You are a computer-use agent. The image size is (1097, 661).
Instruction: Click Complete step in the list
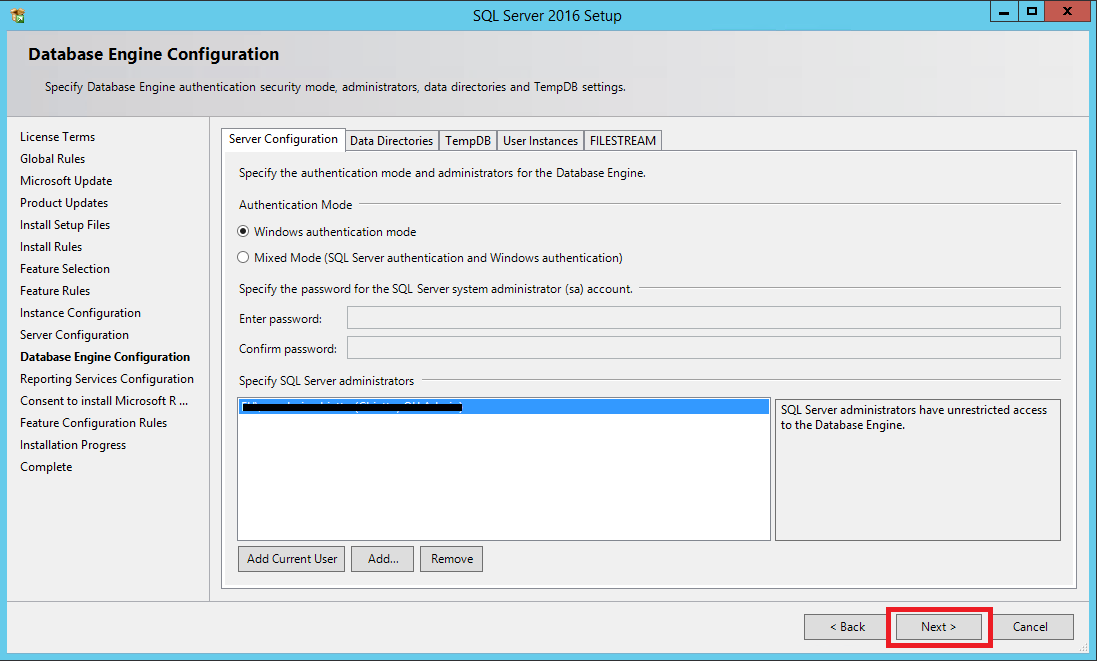tap(46, 467)
